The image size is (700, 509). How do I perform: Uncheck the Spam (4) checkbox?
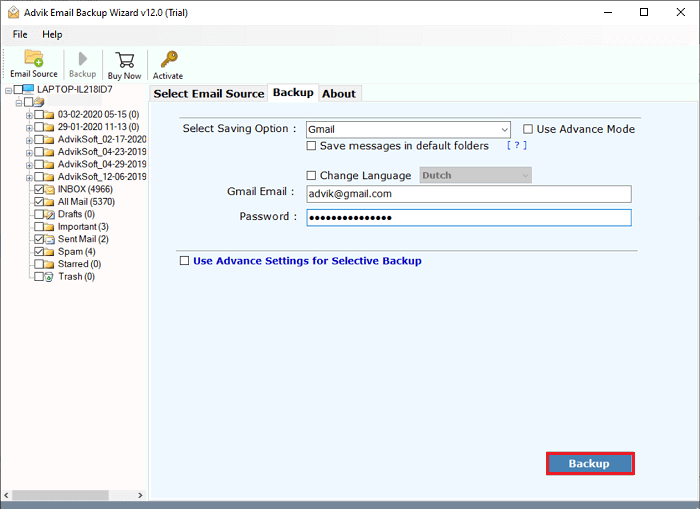39,252
